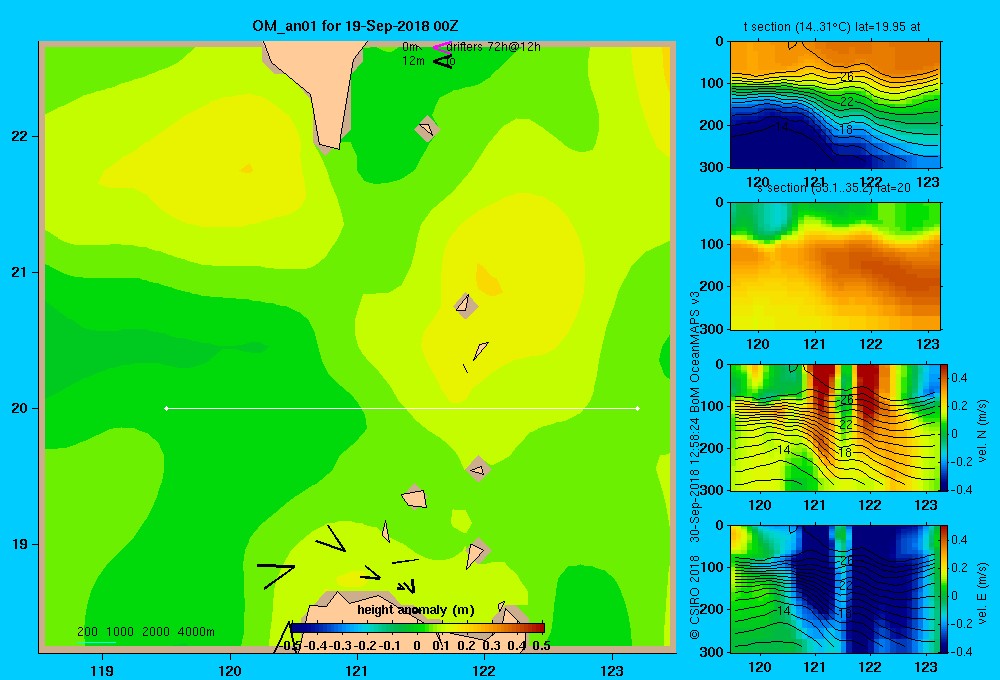Click the vel. E velocity colorbar strip
Viewport: 1000px width, 680px height.
point(945,588)
